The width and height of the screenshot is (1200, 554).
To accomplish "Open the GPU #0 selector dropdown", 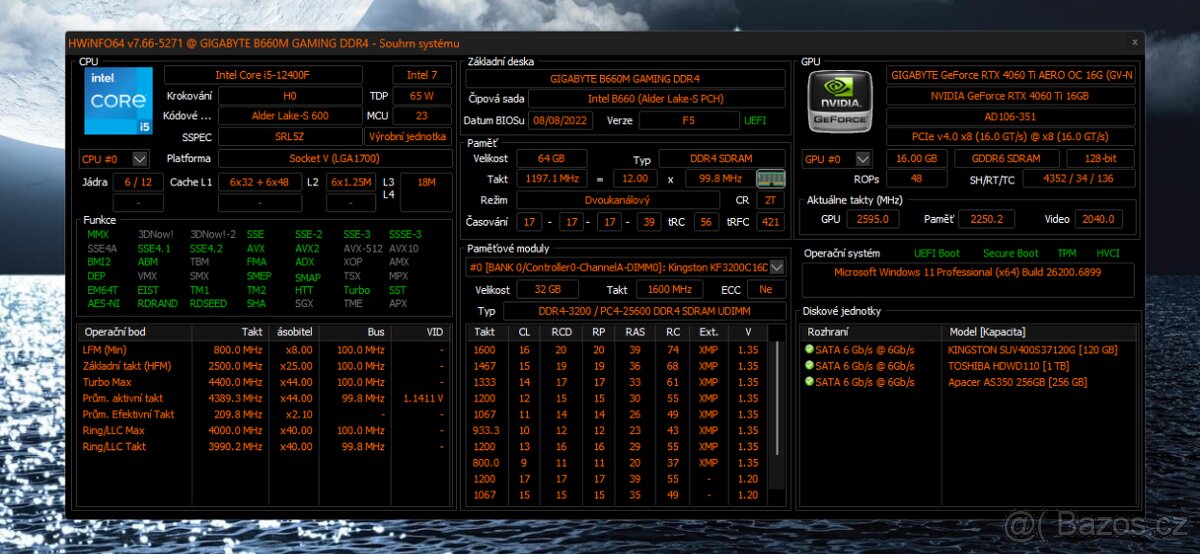I will [863, 159].
